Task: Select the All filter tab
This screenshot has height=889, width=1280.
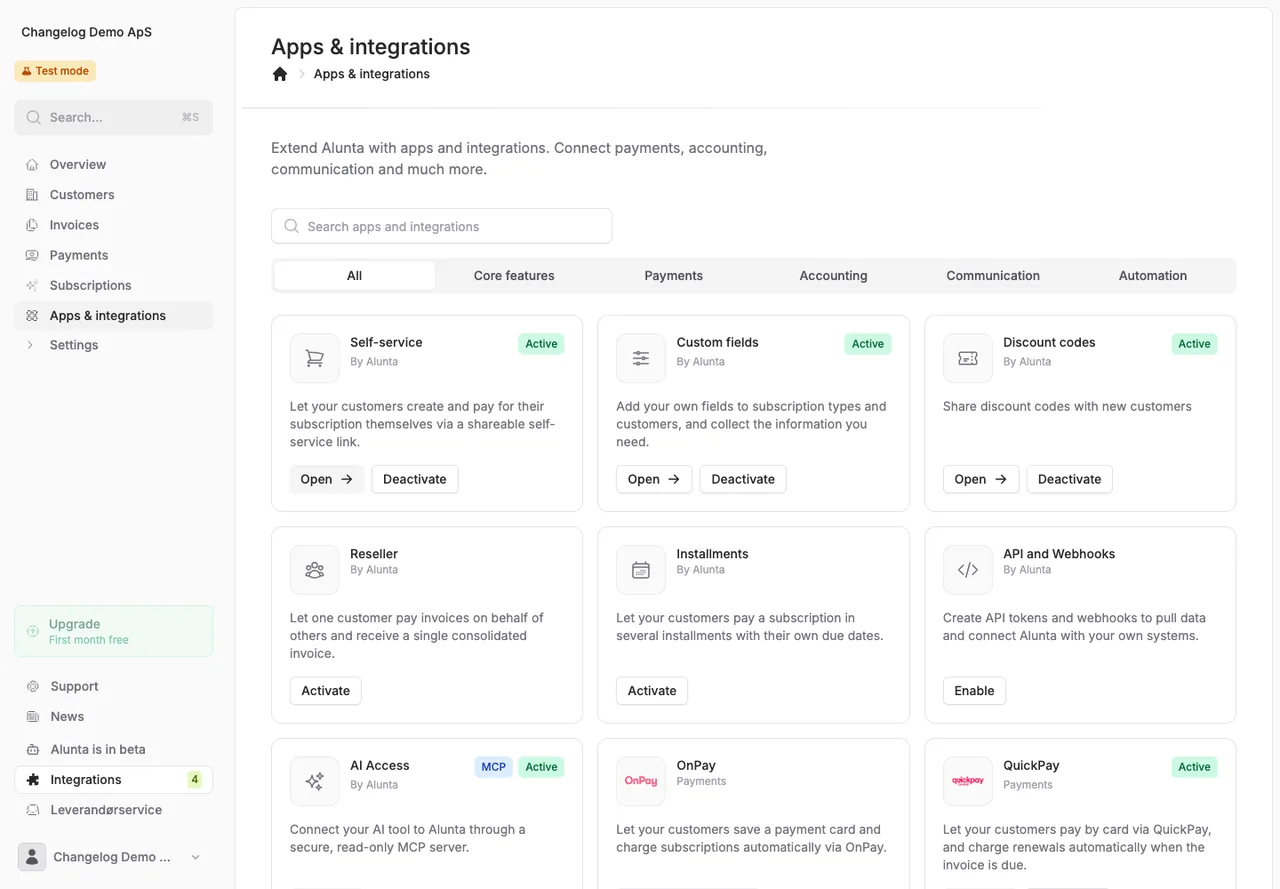Action: tap(354, 276)
